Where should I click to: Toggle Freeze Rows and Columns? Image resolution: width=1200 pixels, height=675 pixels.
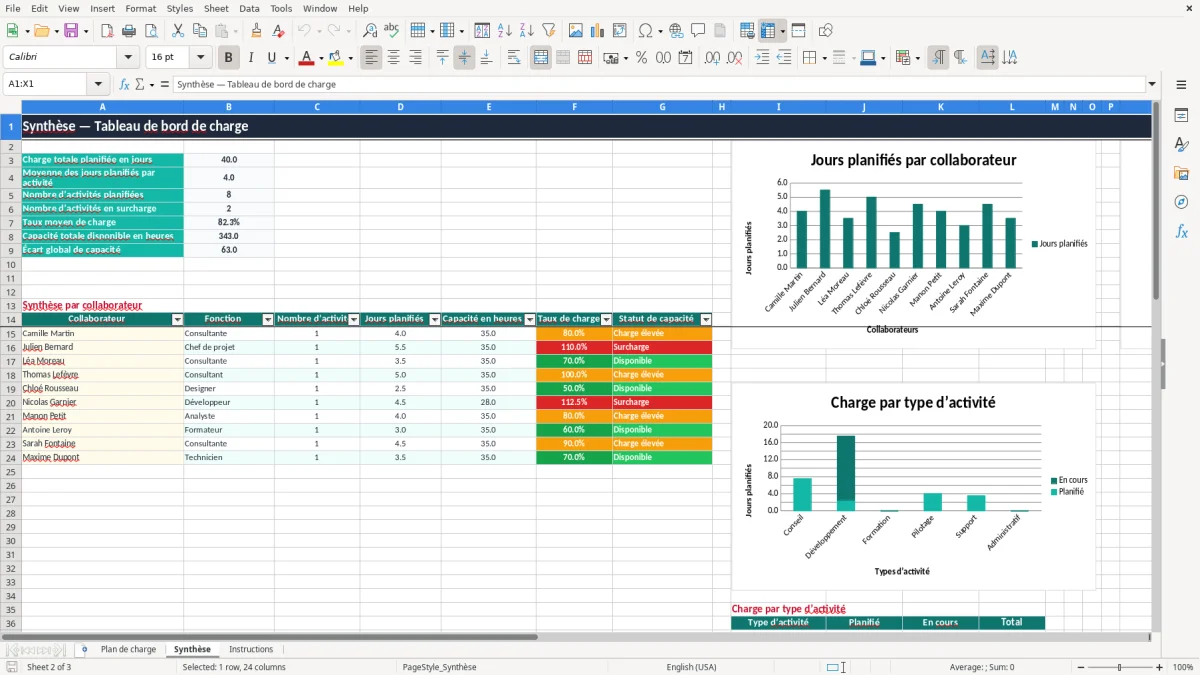tap(768, 31)
